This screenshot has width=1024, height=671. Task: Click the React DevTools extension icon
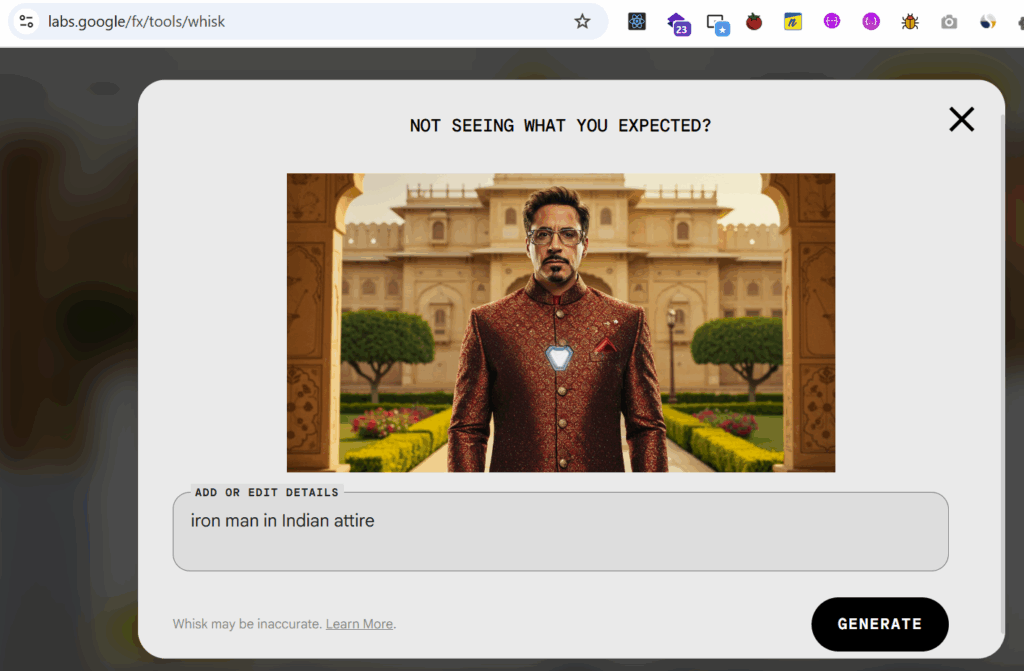coord(637,21)
